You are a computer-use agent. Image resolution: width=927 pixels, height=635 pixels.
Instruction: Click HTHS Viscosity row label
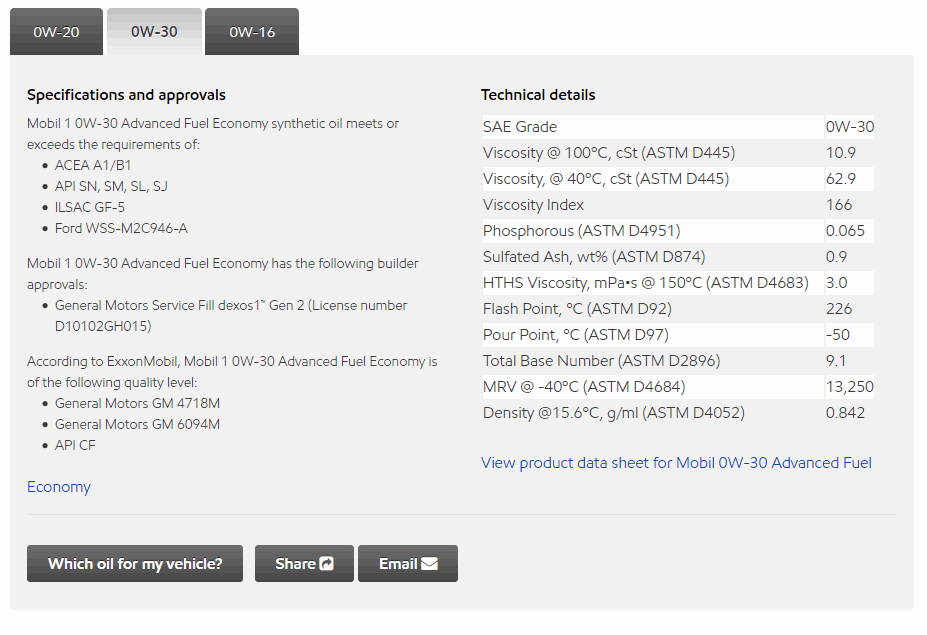pos(646,283)
